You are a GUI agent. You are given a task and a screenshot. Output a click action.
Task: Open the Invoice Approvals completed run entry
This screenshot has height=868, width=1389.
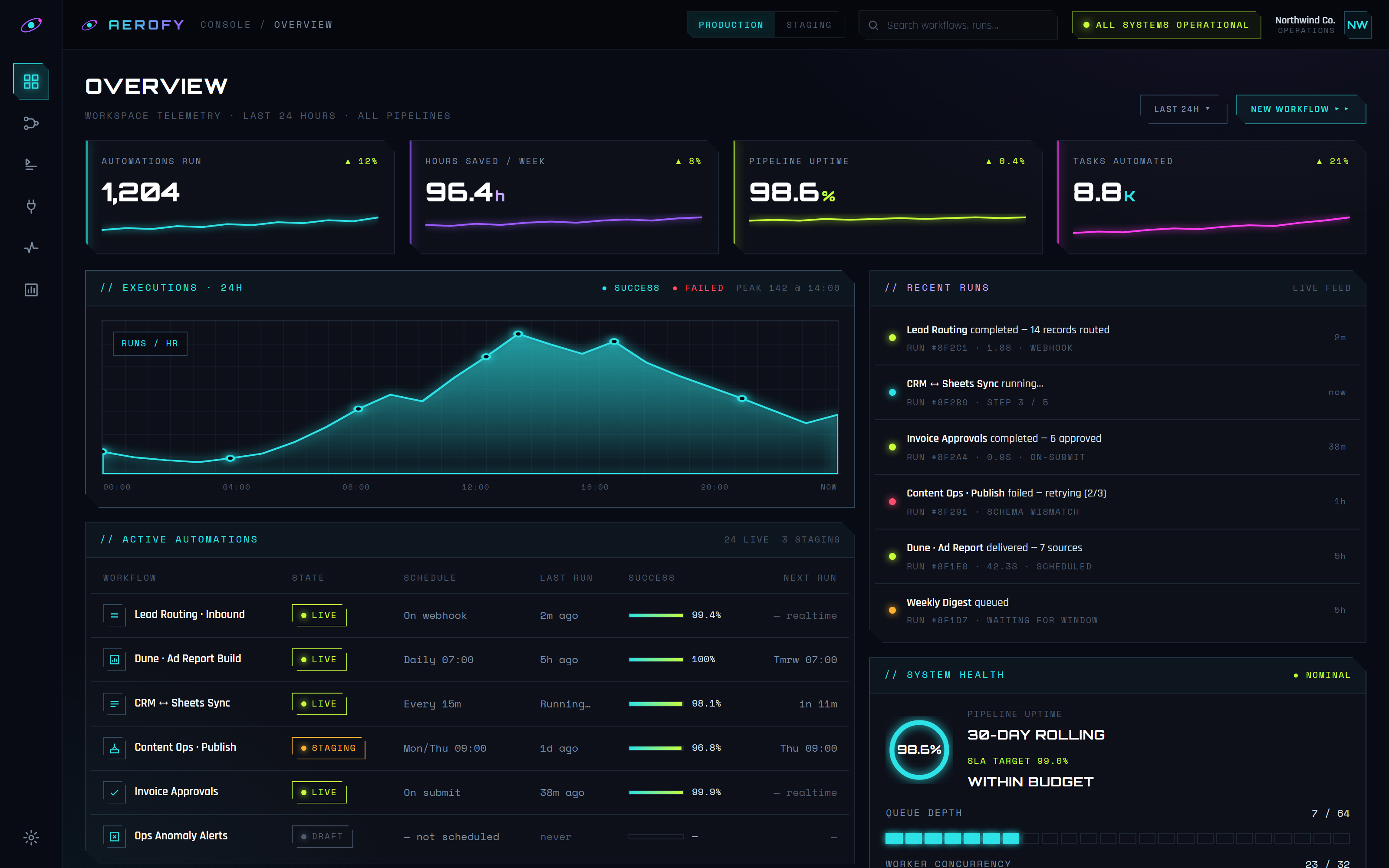(x=1117, y=447)
